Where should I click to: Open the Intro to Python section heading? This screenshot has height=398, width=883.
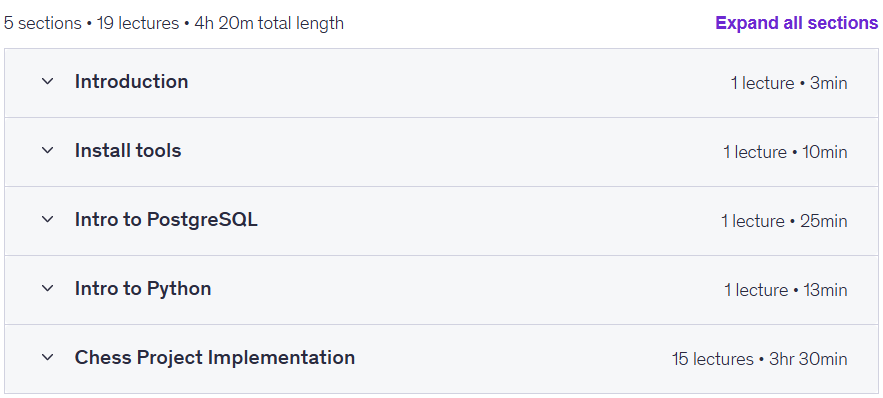click(143, 288)
